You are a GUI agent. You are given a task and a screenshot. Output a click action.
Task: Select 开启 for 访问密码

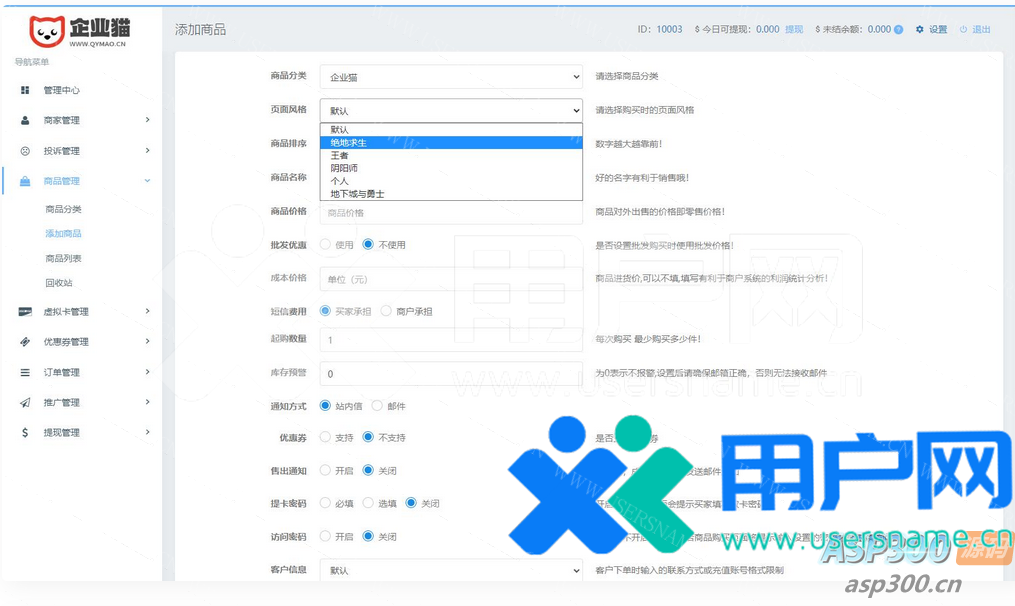tap(326, 537)
